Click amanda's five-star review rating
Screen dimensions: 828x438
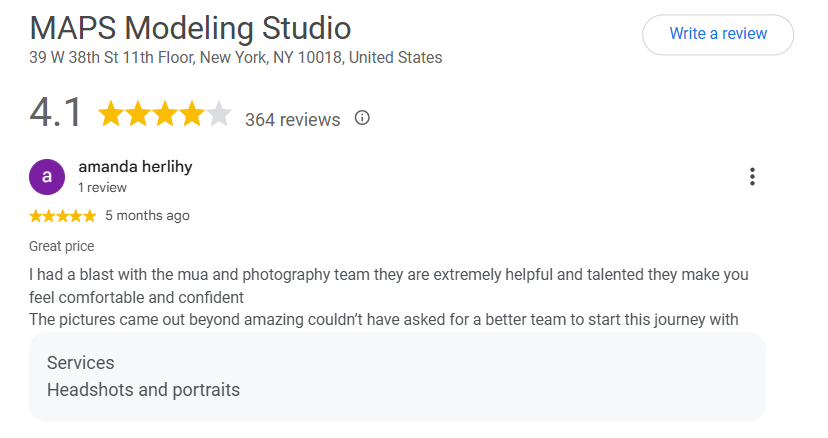pyautogui.click(x=63, y=216)
